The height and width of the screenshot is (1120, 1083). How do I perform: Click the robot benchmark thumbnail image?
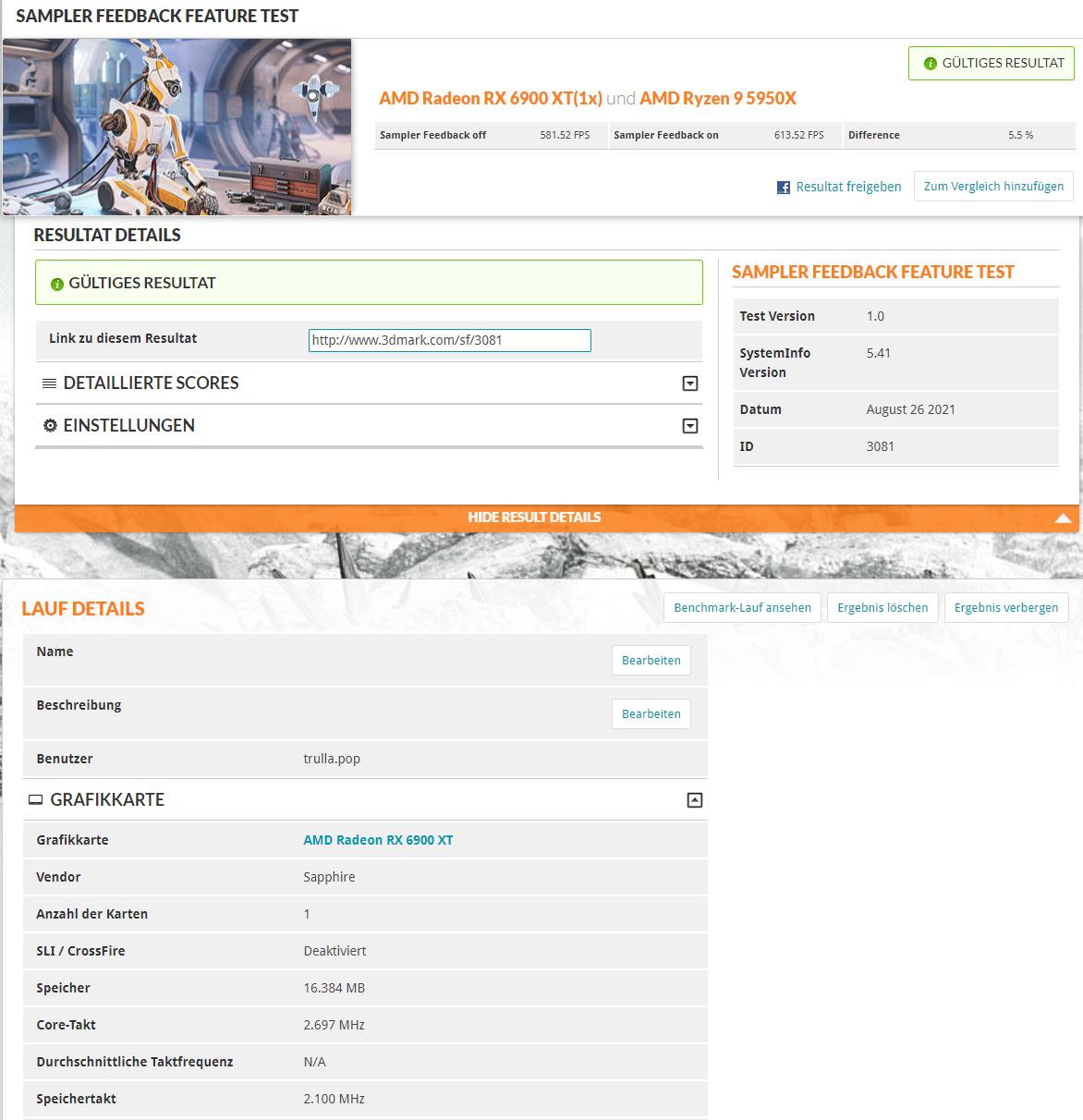coord(177,127)
